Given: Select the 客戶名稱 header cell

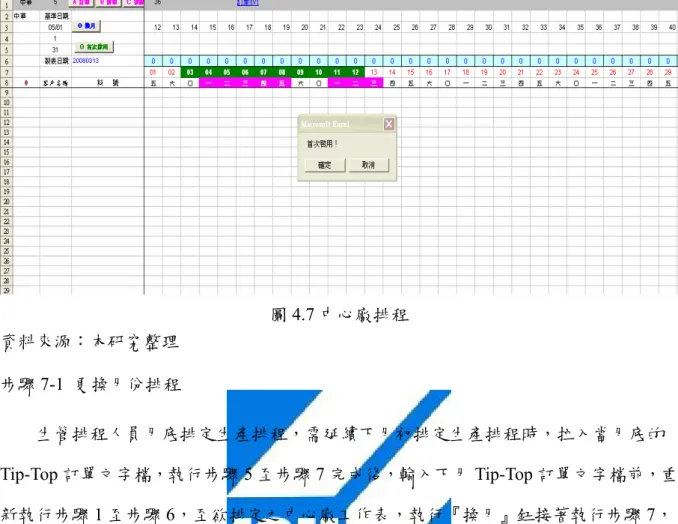Looking at the screenshot, I should [x=55, y=83].
